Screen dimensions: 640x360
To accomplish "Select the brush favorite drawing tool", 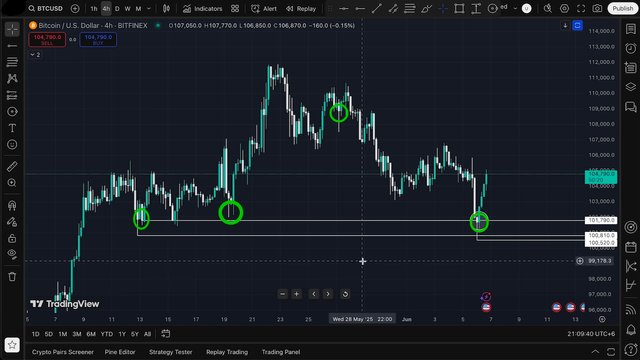I will pyautogui.click(x=427, y=9).
